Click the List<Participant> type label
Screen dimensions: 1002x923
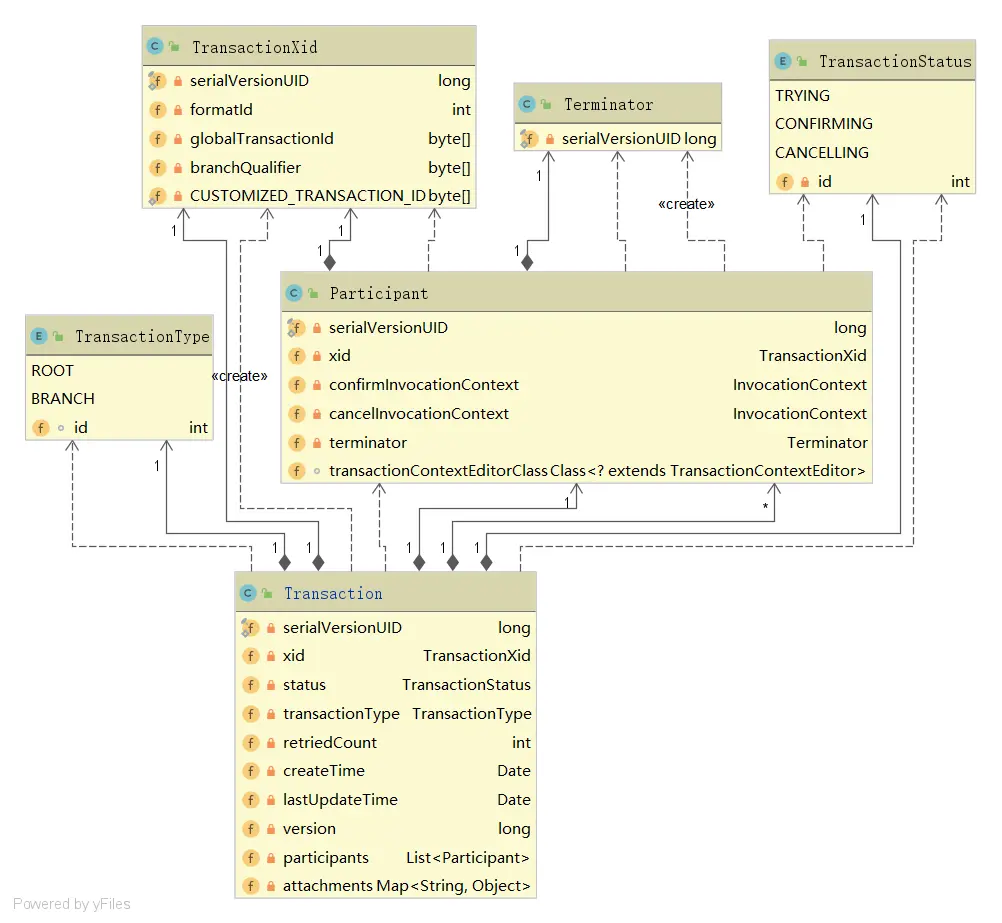[468, 858]
